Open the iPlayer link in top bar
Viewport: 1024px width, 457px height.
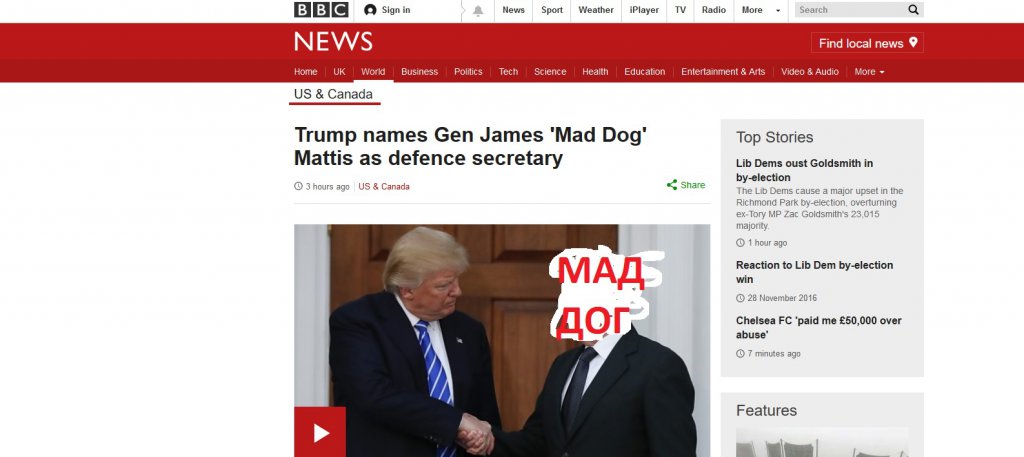(644, 10)
